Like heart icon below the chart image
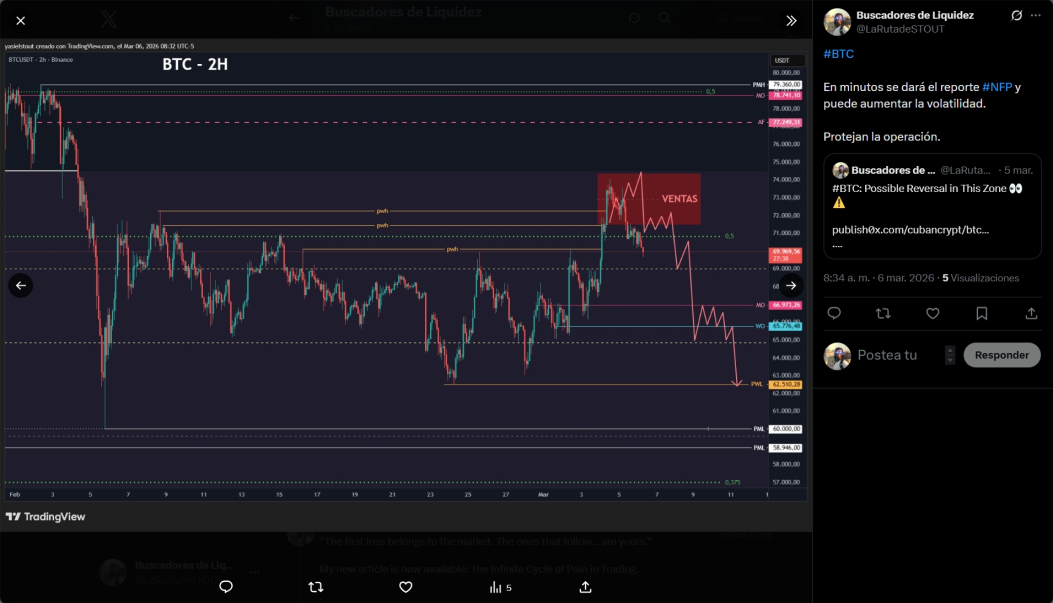The width and height of the screenshot is (1053, 603). point(406,587)
